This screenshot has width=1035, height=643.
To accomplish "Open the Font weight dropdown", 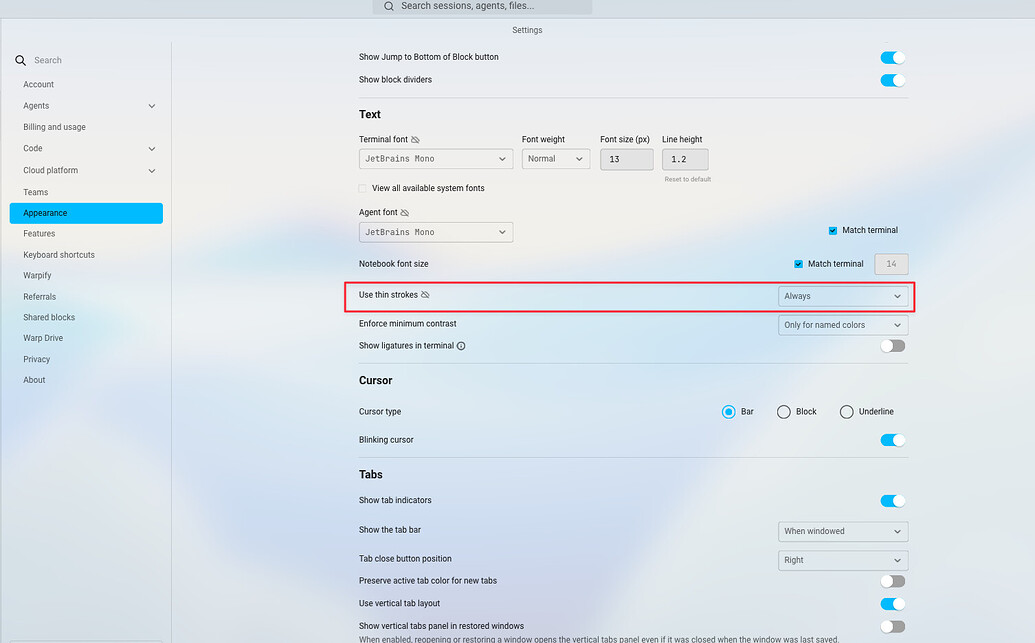I will tap(556, 159).
